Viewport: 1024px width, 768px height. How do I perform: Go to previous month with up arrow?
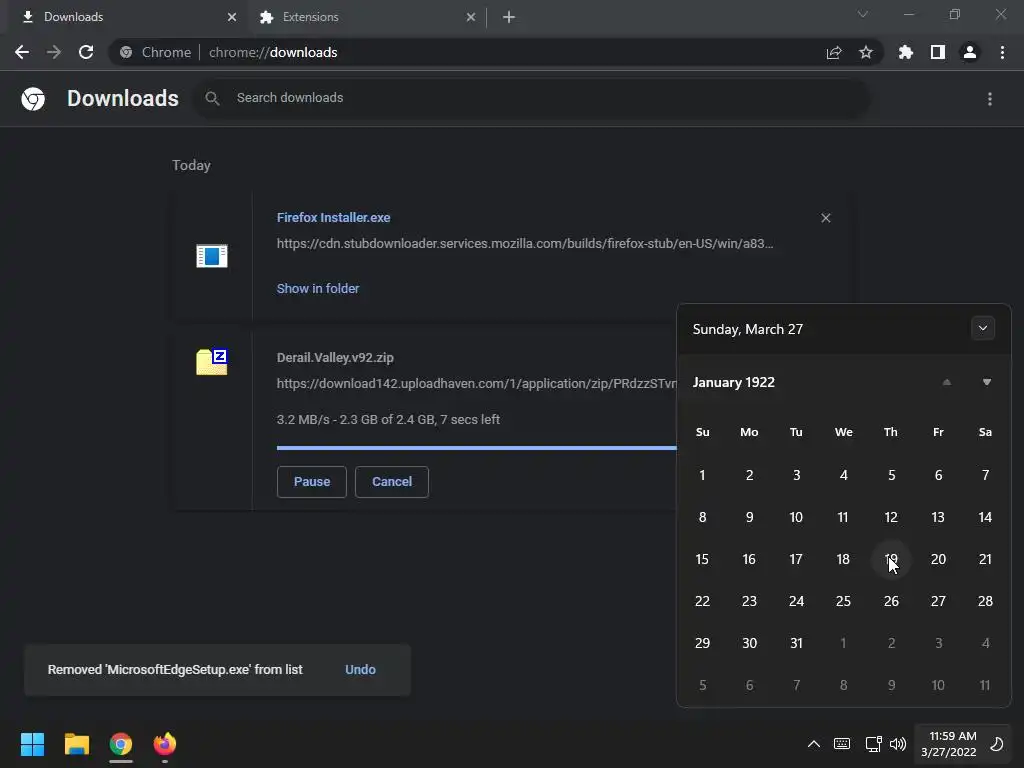tap(946, 382)
